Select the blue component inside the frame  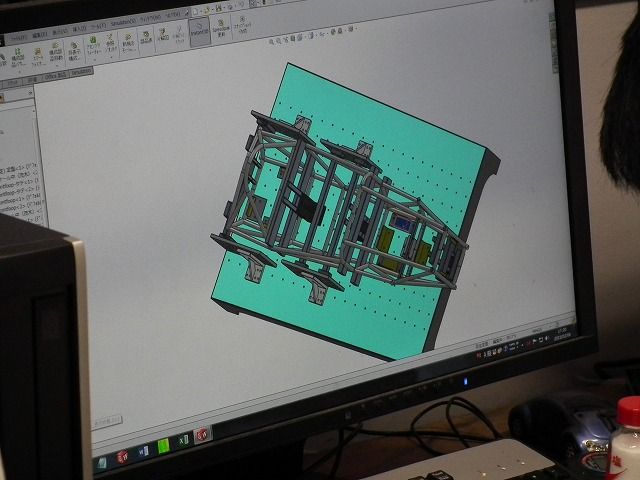pyautogui.click(x=402, y=223)
